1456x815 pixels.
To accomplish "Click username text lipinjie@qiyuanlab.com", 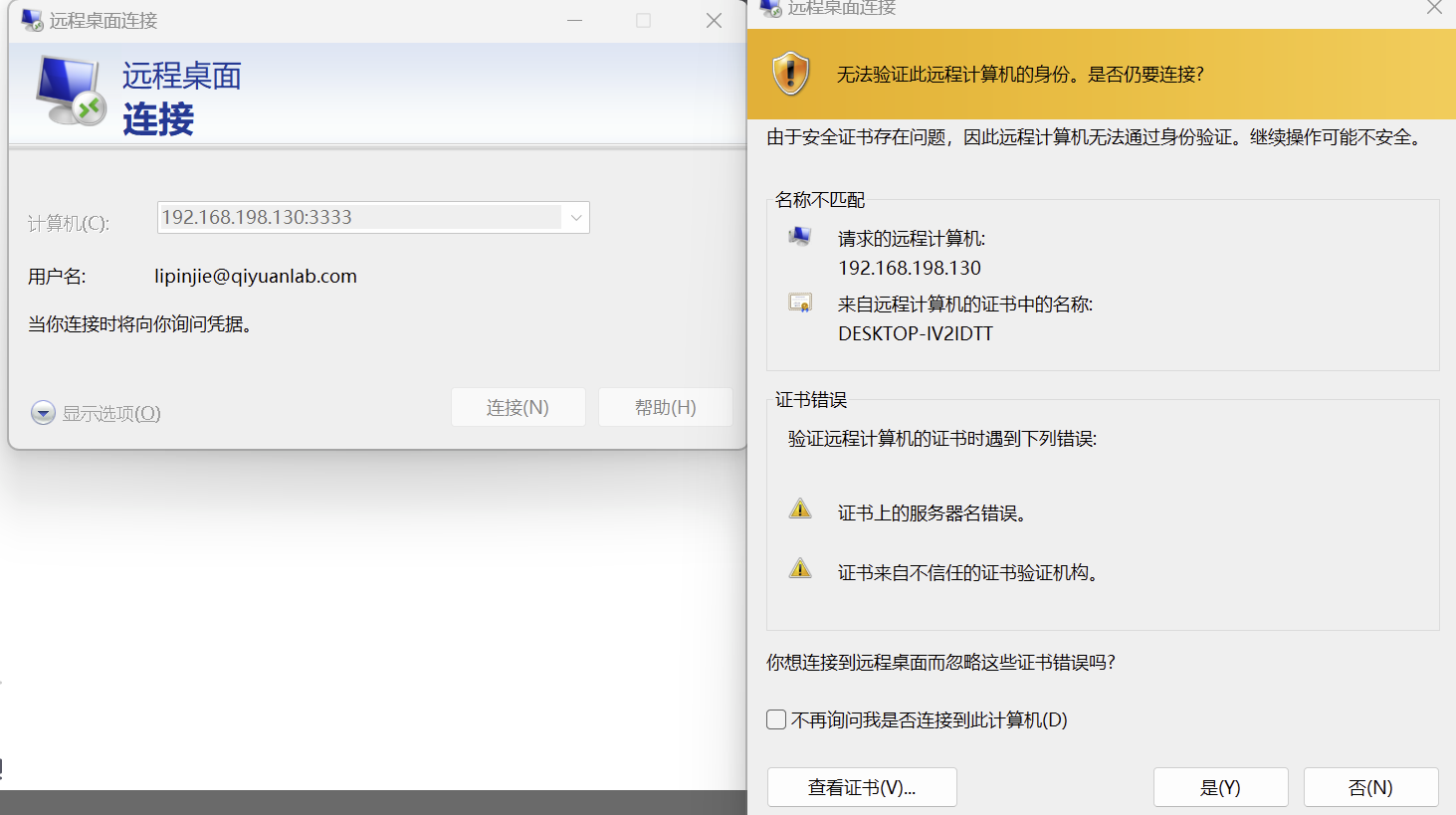I will (x=256, y=277).
